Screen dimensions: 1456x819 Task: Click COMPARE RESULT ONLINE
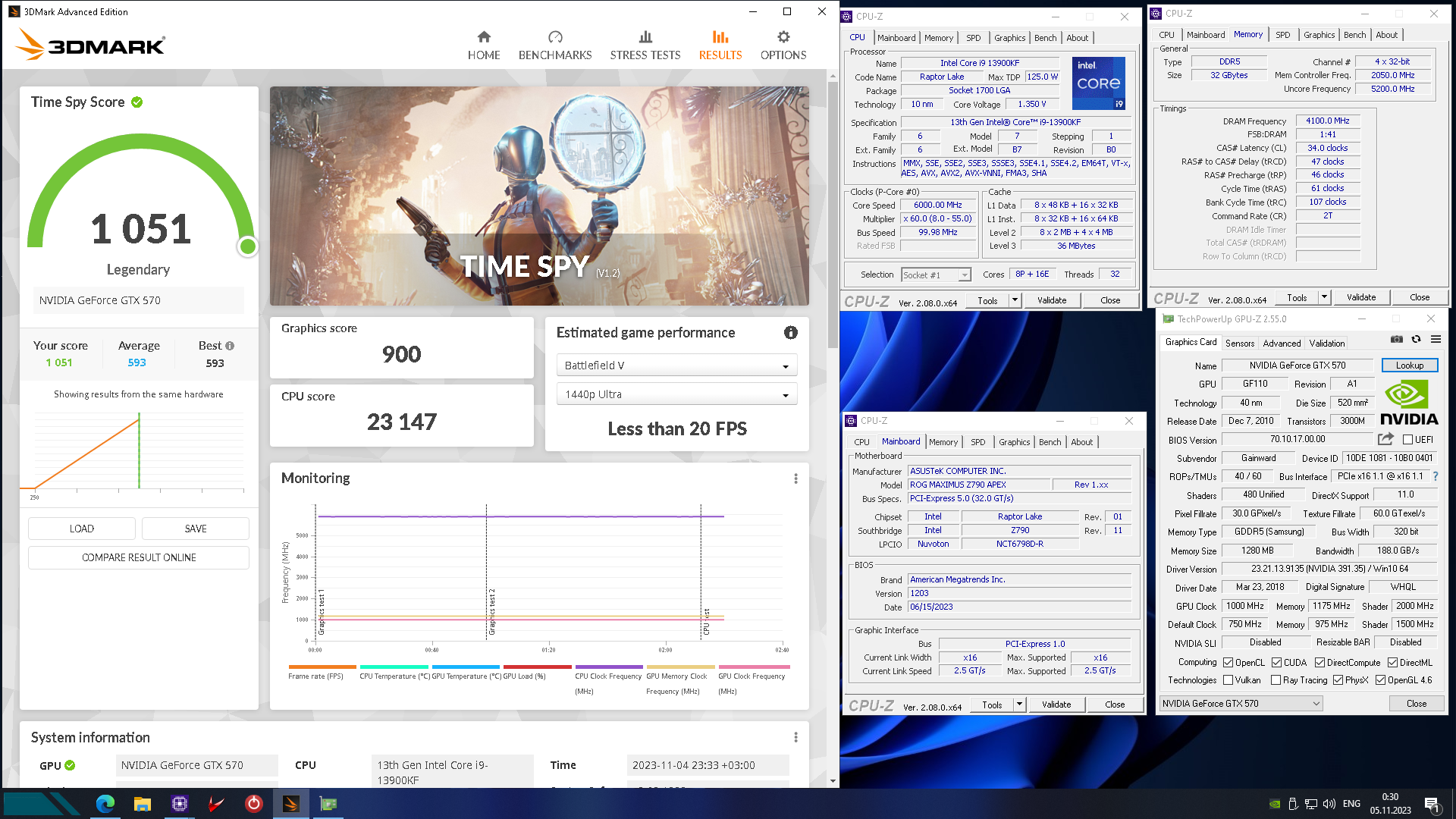[139, 557]
